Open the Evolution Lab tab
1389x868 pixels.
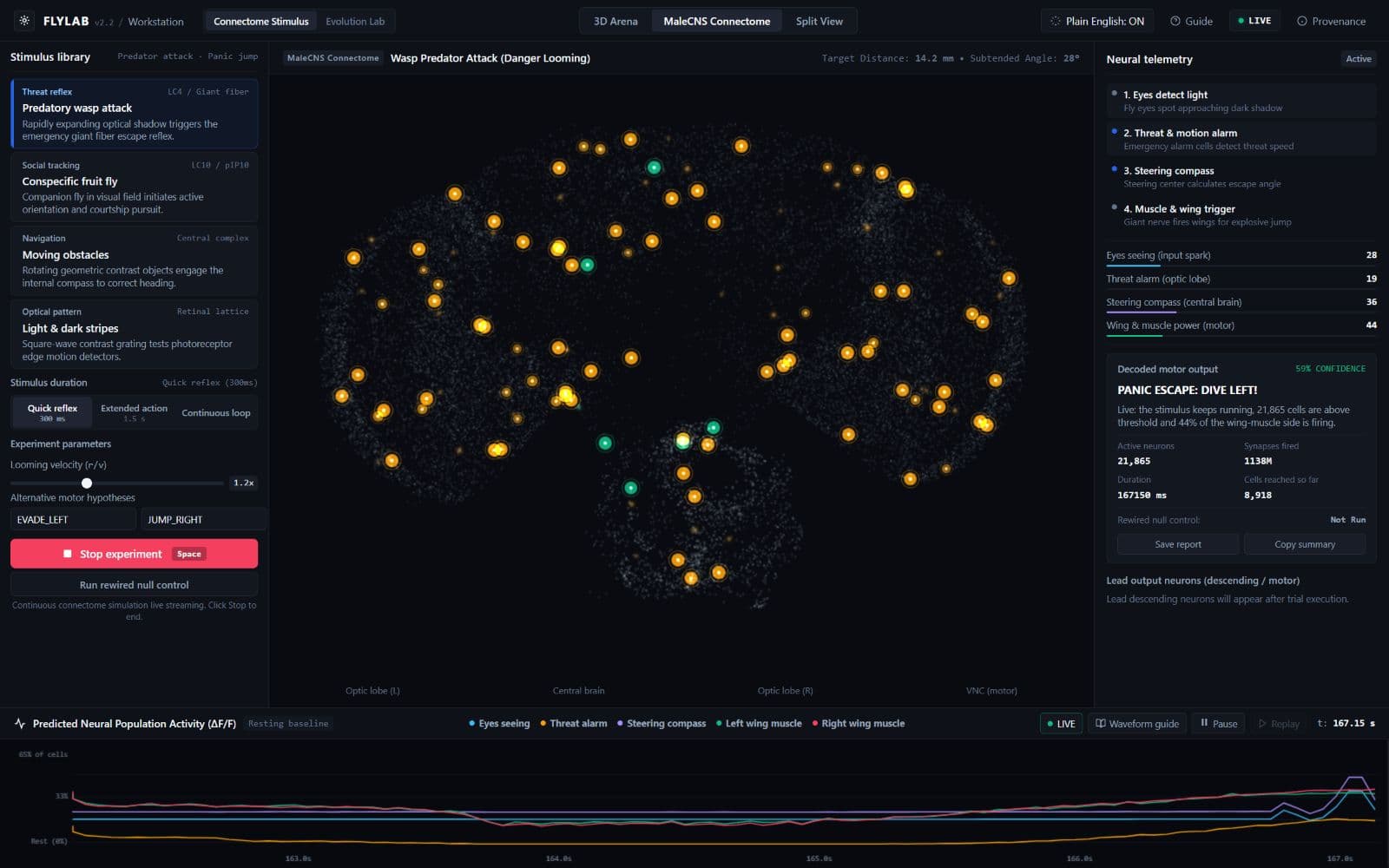(x=355, y=21)
